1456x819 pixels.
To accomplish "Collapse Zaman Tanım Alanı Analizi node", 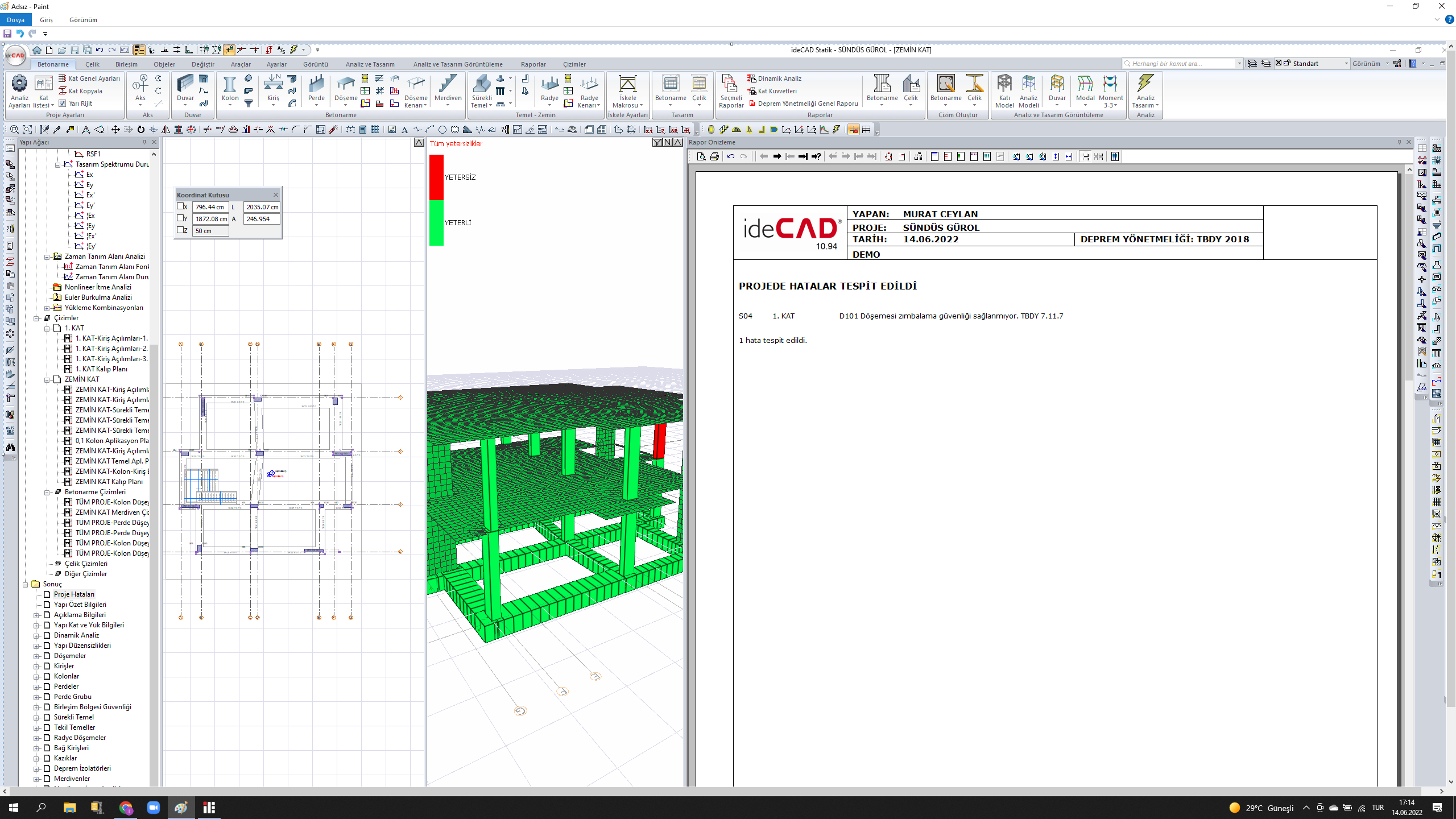I will [47, 257].
